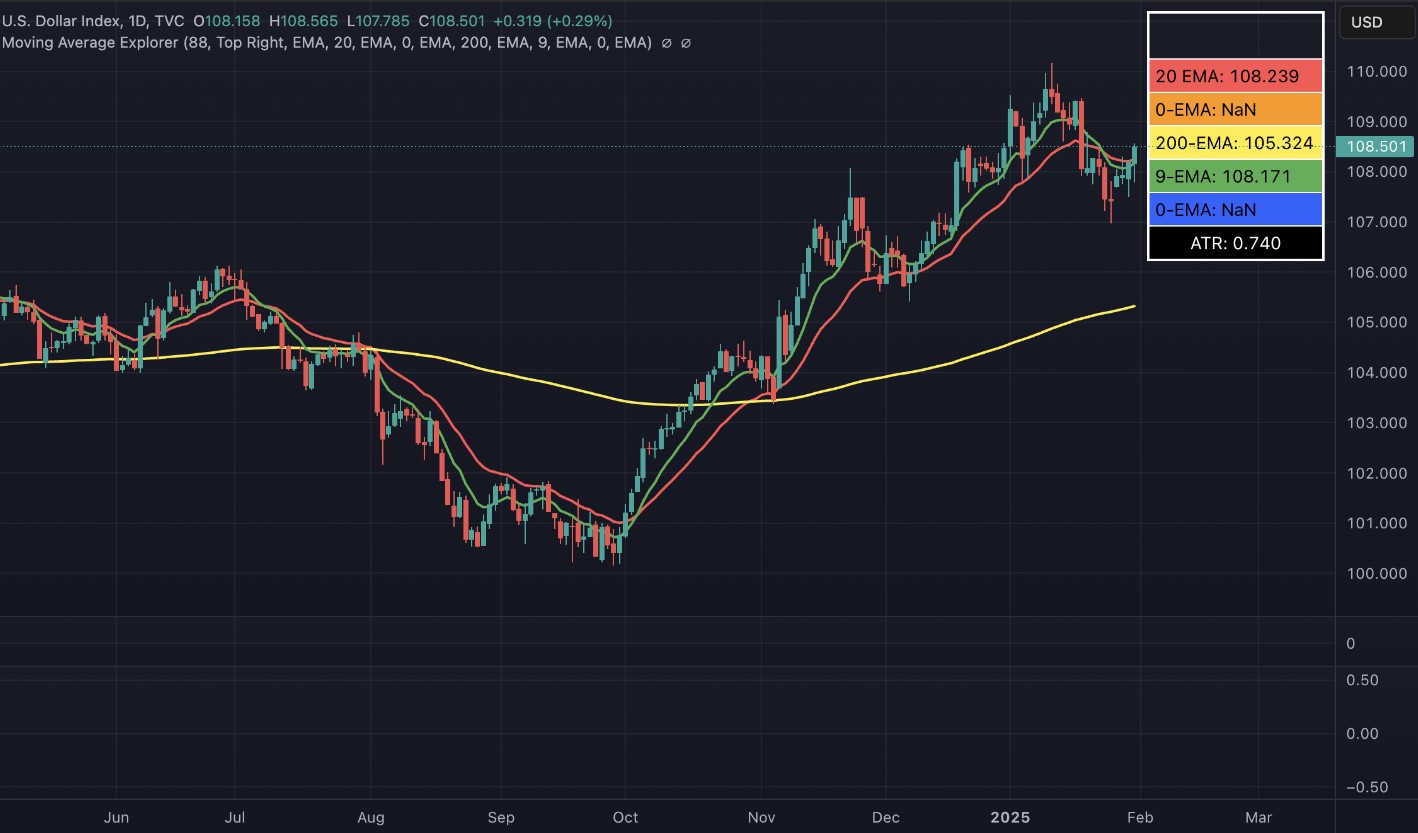Click the second ∅ icon in the indicator legend
1418x833 pixels.
tap(686, 43)
